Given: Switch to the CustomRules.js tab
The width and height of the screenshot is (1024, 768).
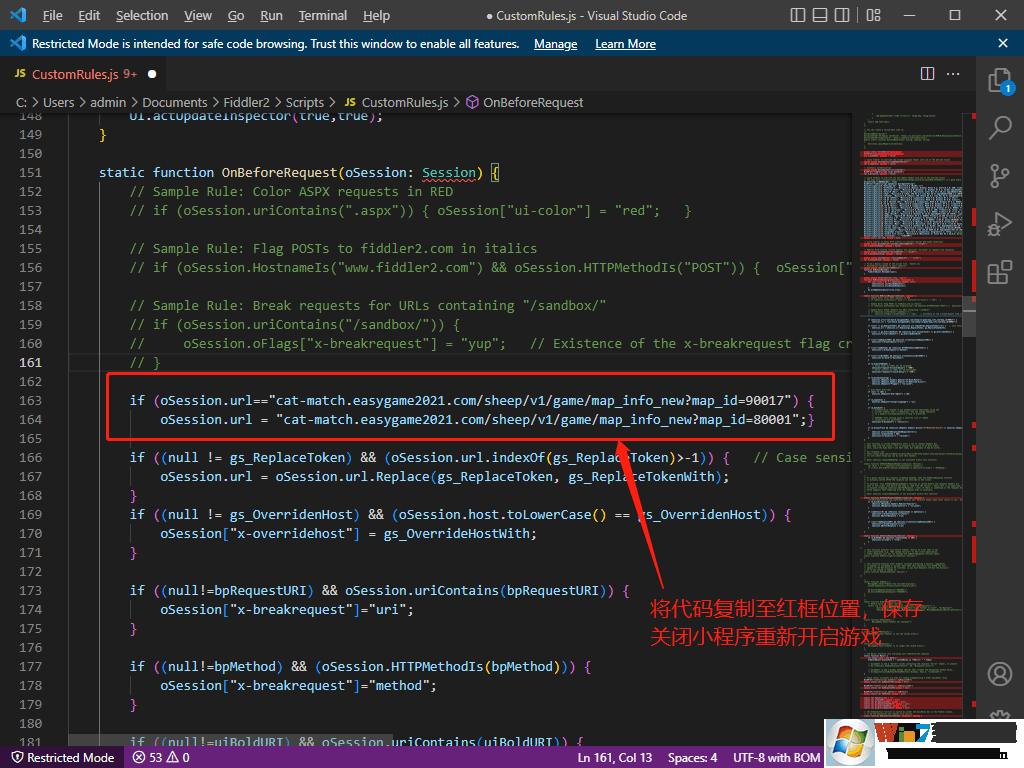Looking at the screenshot, I should click(75, 73).
